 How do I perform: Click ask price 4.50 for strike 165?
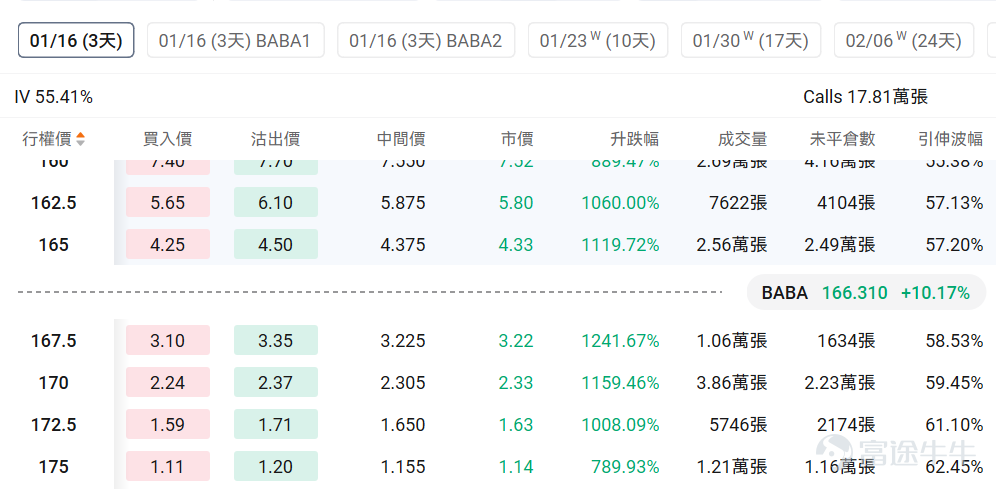point(276,244)
